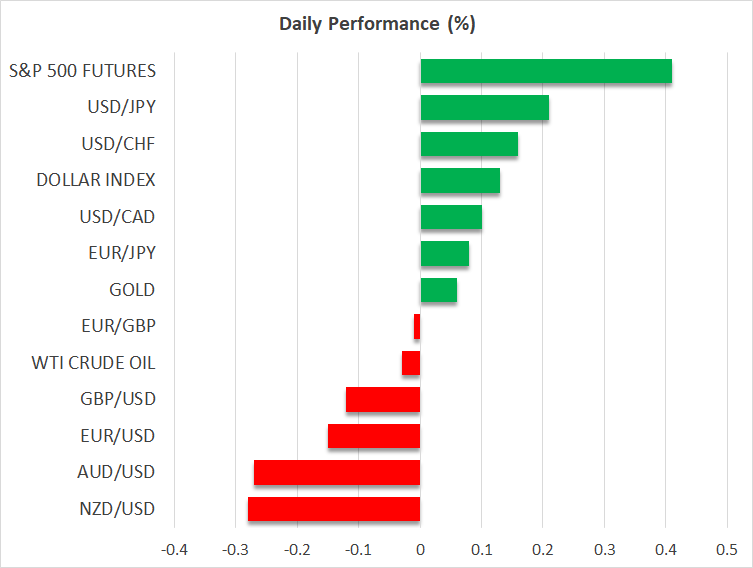Select the GBP/USD red bar

pos(383,400)
